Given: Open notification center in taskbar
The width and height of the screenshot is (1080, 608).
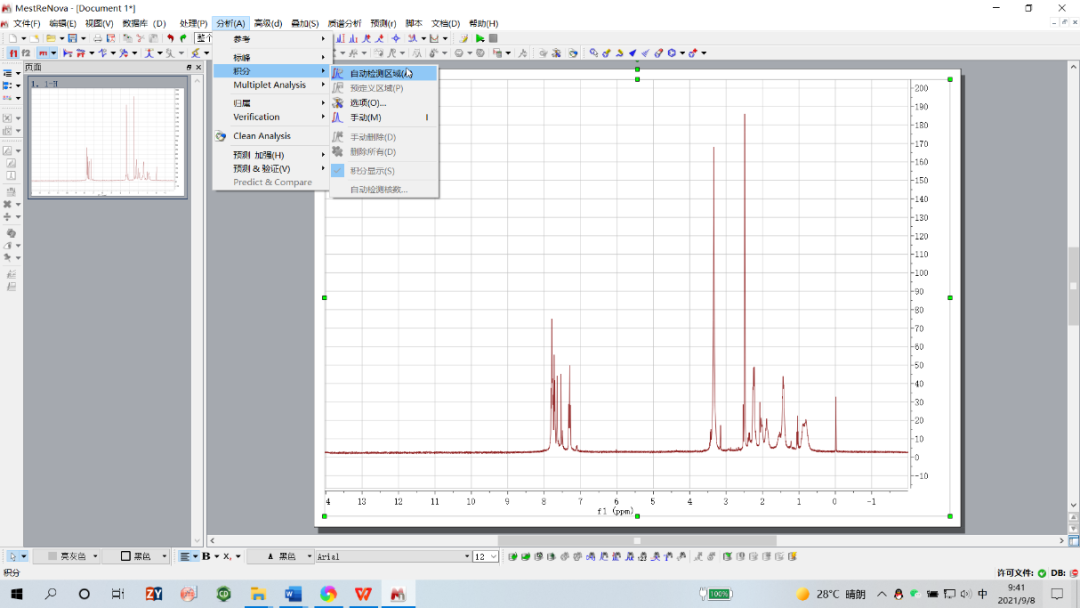Looking at the screenshot, I should click(1057, 594).
